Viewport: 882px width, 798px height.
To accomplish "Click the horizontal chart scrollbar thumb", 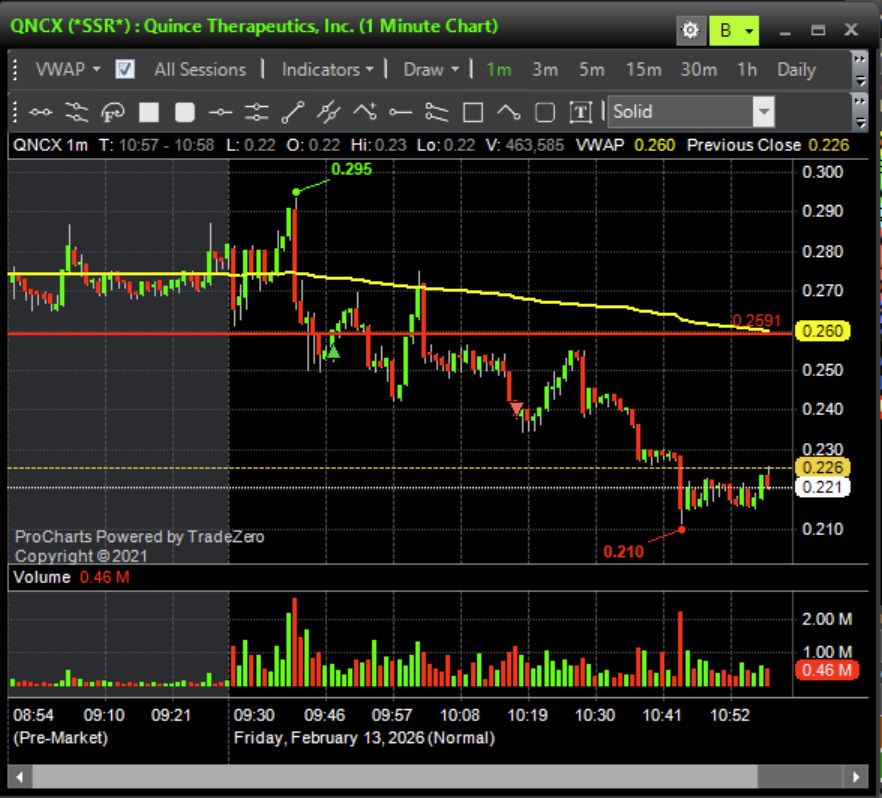I will pyautogui.click(x=395, y=777).
